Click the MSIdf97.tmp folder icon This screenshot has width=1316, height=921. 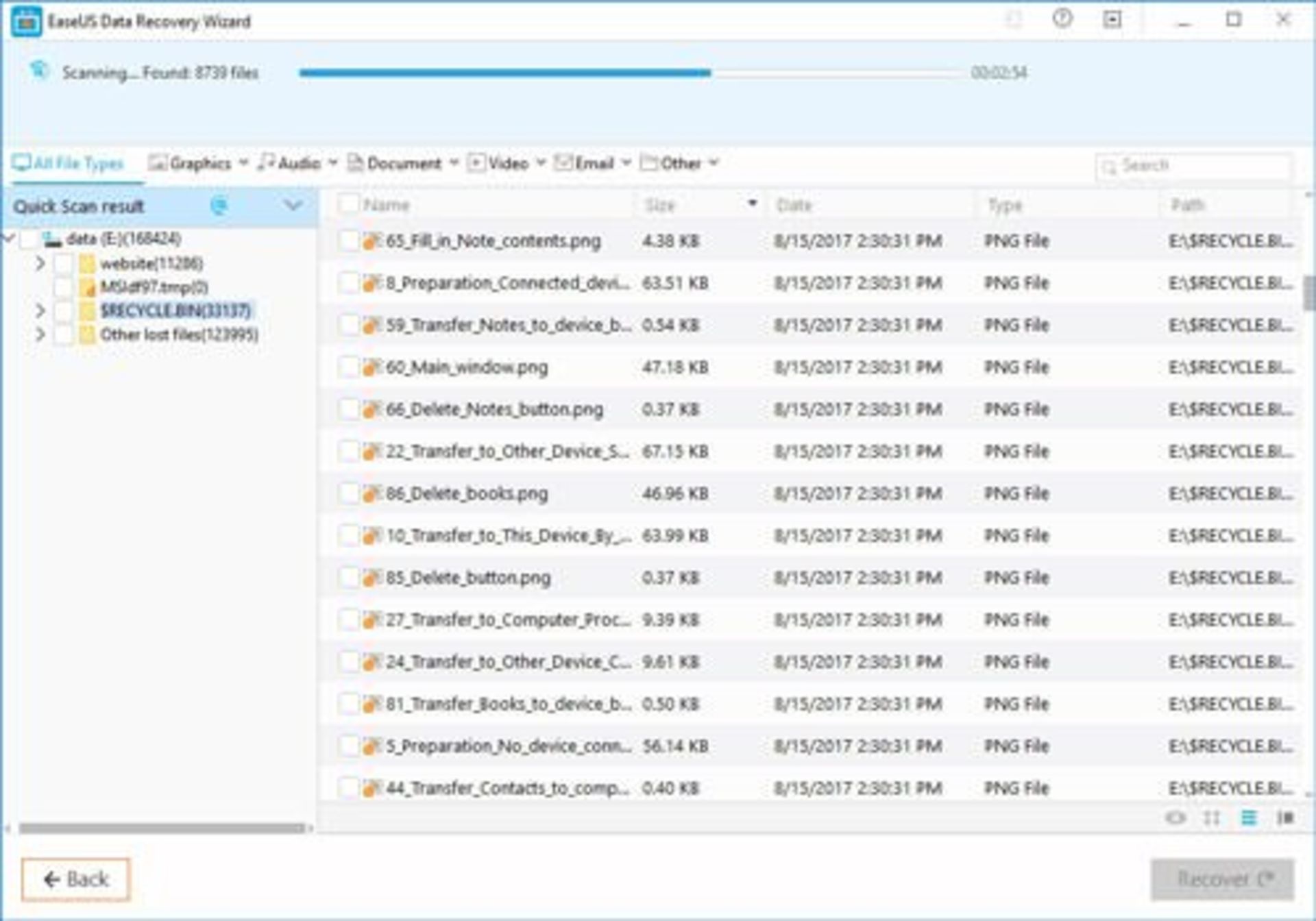(87, 287)
